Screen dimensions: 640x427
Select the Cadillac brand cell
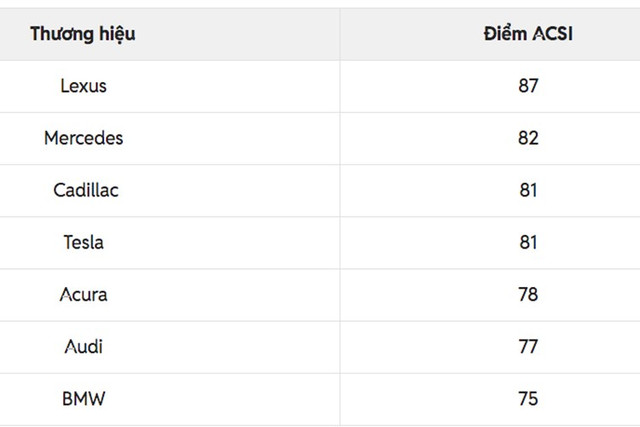tap(85, 190)
